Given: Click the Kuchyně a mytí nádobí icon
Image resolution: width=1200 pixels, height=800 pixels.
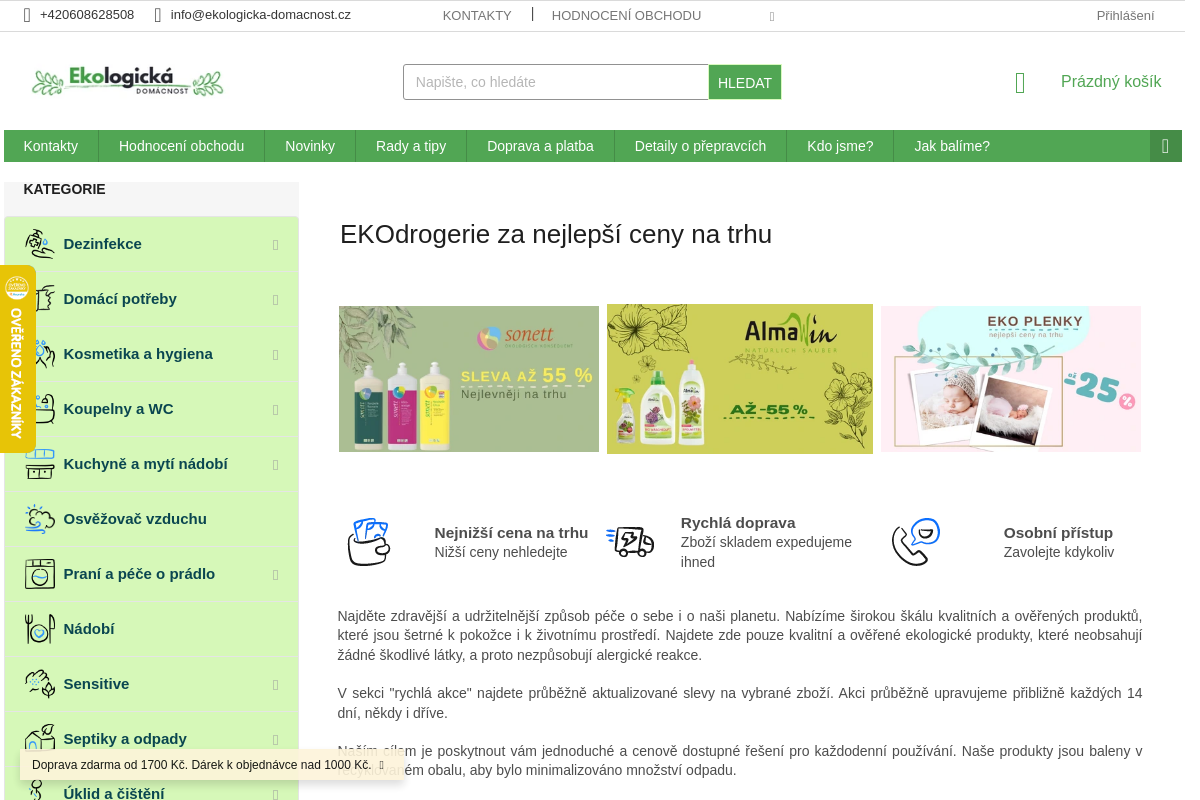Looking at the screenshot, I should tap(40, 464).
